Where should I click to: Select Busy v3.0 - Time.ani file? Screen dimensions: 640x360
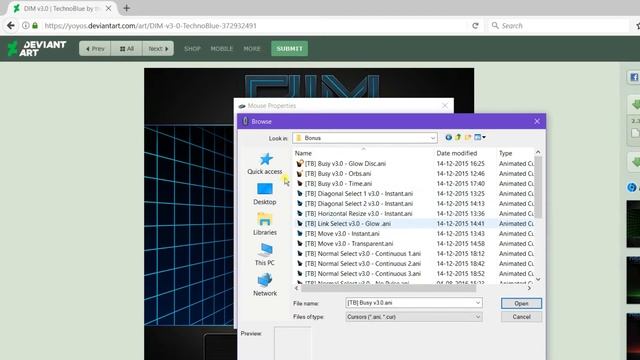[x=338, y=184]
